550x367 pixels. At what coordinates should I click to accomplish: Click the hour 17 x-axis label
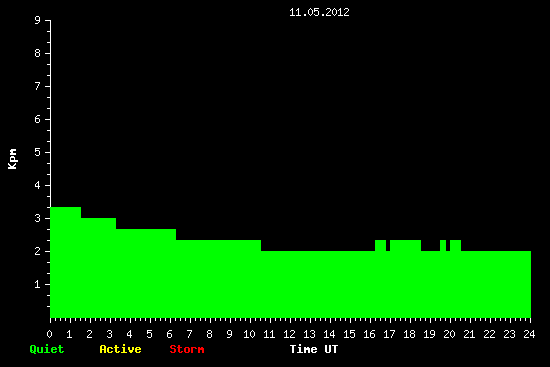pos(389,334)
